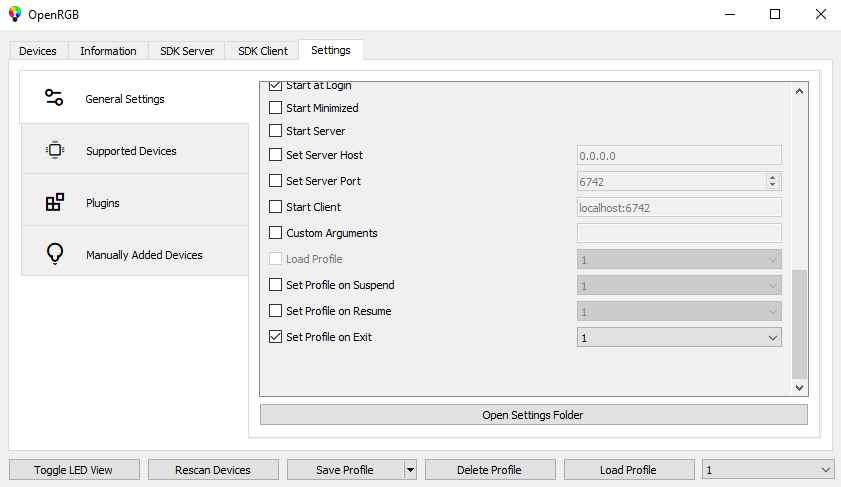This screenshot has width=841, height=487.
Task: Click Open Settings Folder button
Action: pos(534,415)
